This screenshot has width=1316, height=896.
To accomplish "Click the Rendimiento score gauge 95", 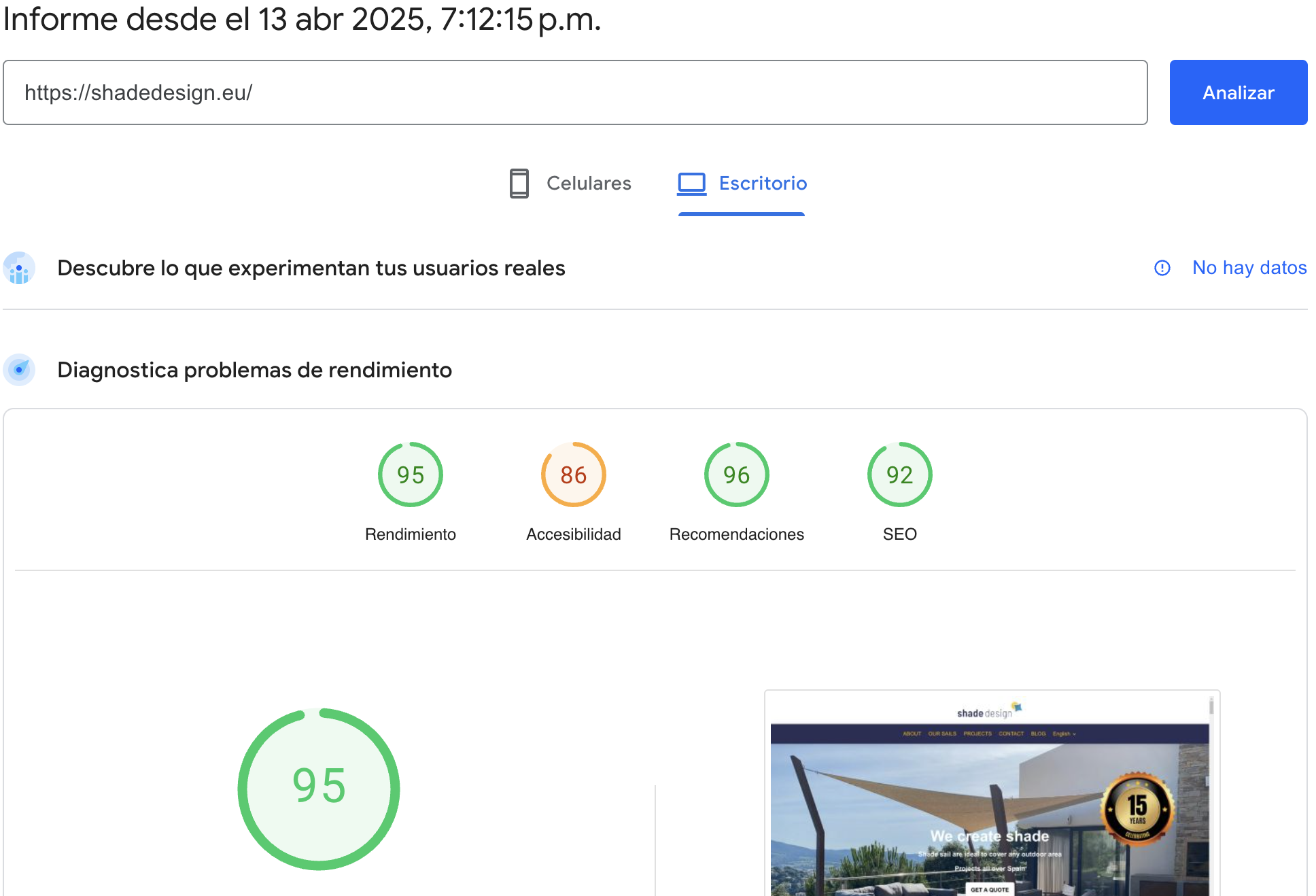I will point(410,475).
